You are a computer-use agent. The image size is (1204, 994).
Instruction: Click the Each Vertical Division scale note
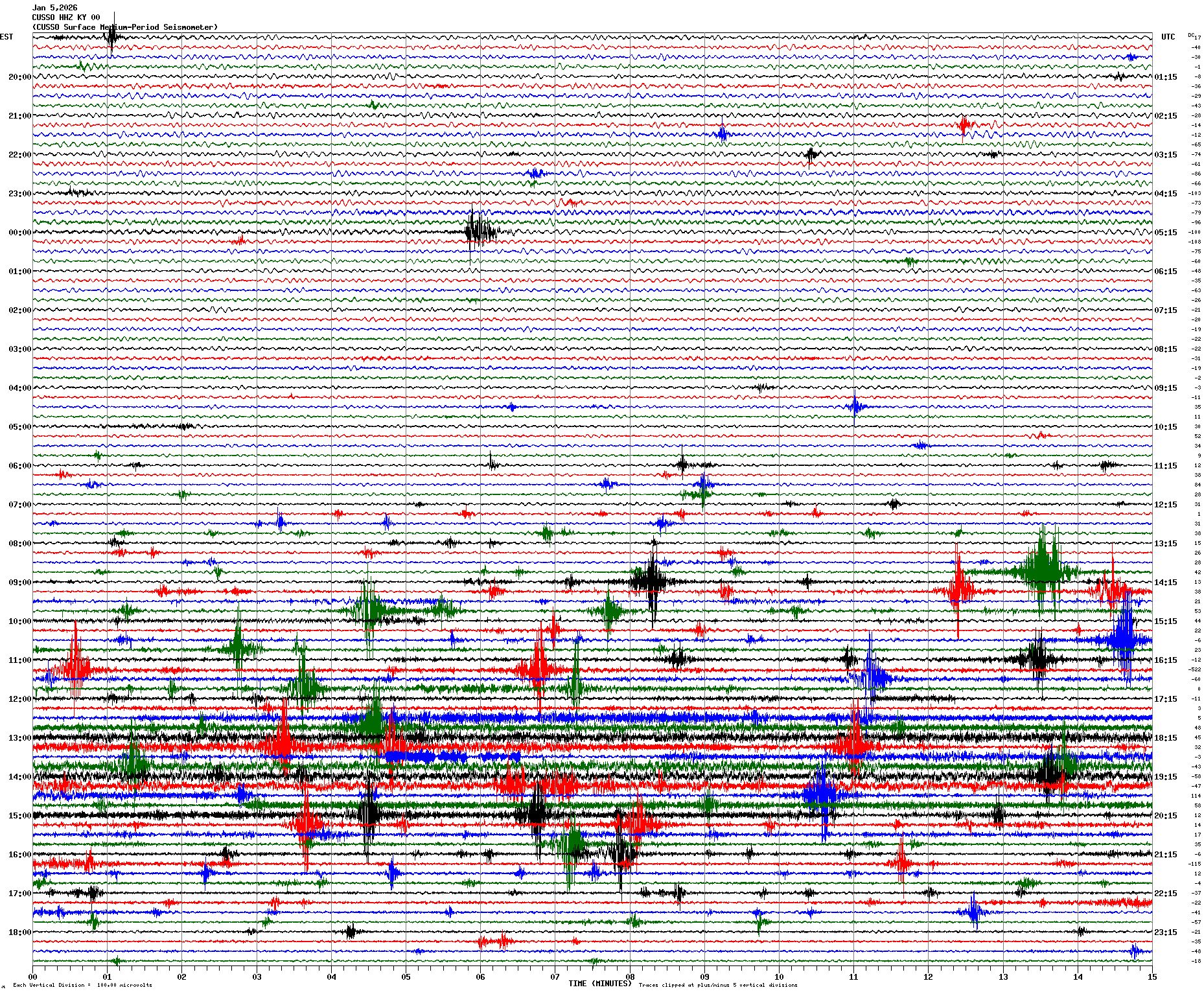pos(82,985)
